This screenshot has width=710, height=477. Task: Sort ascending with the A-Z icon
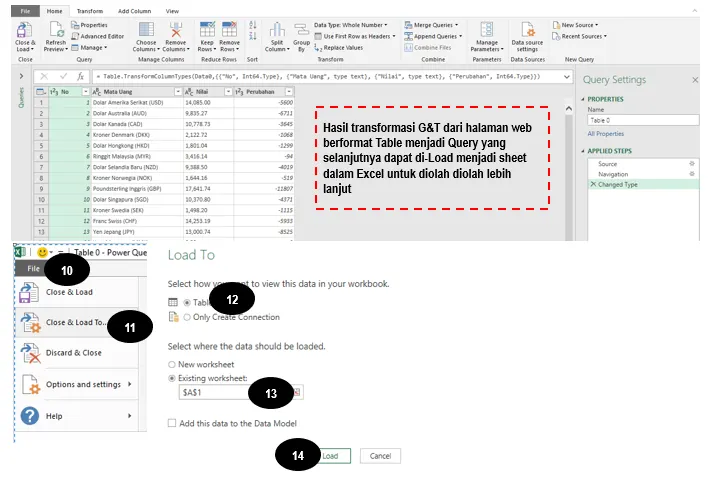click(x=253, y=25)
